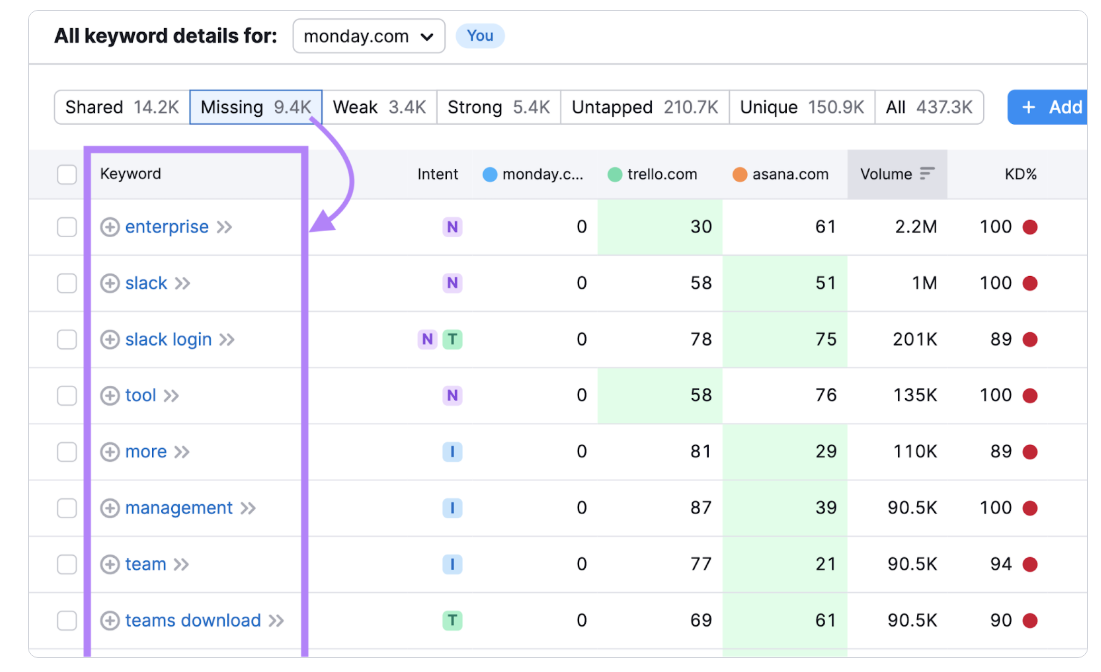The width and height of the screenshot is (1101, 672).
Task: Open the monday.com domain dropdown
Action: pos(368,36)
